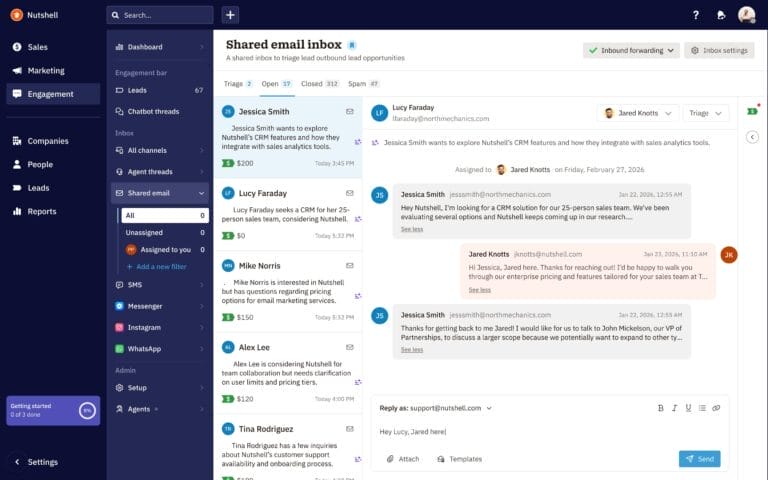The image size is (768, 480).
Task: Click the Messenger icon
Action: (x=119, y=306)
